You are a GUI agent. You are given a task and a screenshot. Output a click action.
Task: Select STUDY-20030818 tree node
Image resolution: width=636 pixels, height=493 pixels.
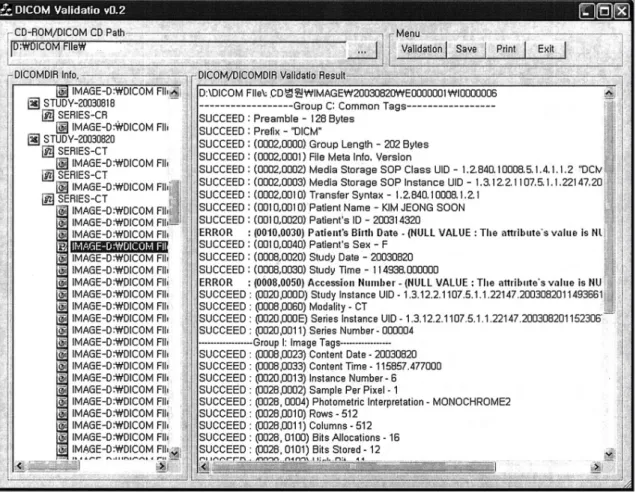coord(79,103)
